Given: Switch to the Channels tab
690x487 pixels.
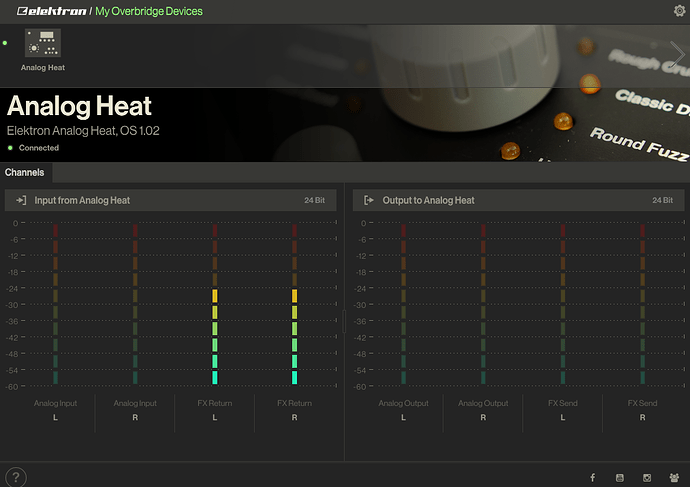Looking at the screenshot, I should pos(25,172).
